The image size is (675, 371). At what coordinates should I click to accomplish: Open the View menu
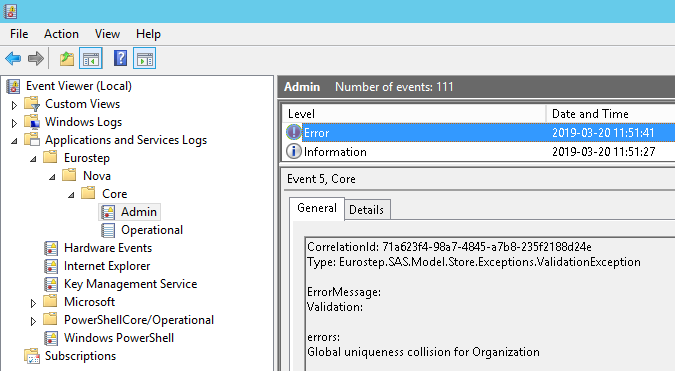[107, 34]
